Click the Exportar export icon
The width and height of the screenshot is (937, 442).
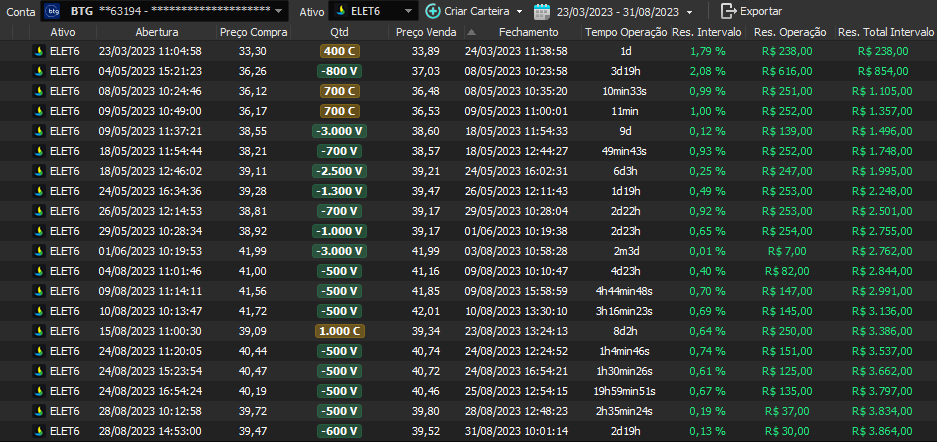pyautogui.click(x=727, y=11)
